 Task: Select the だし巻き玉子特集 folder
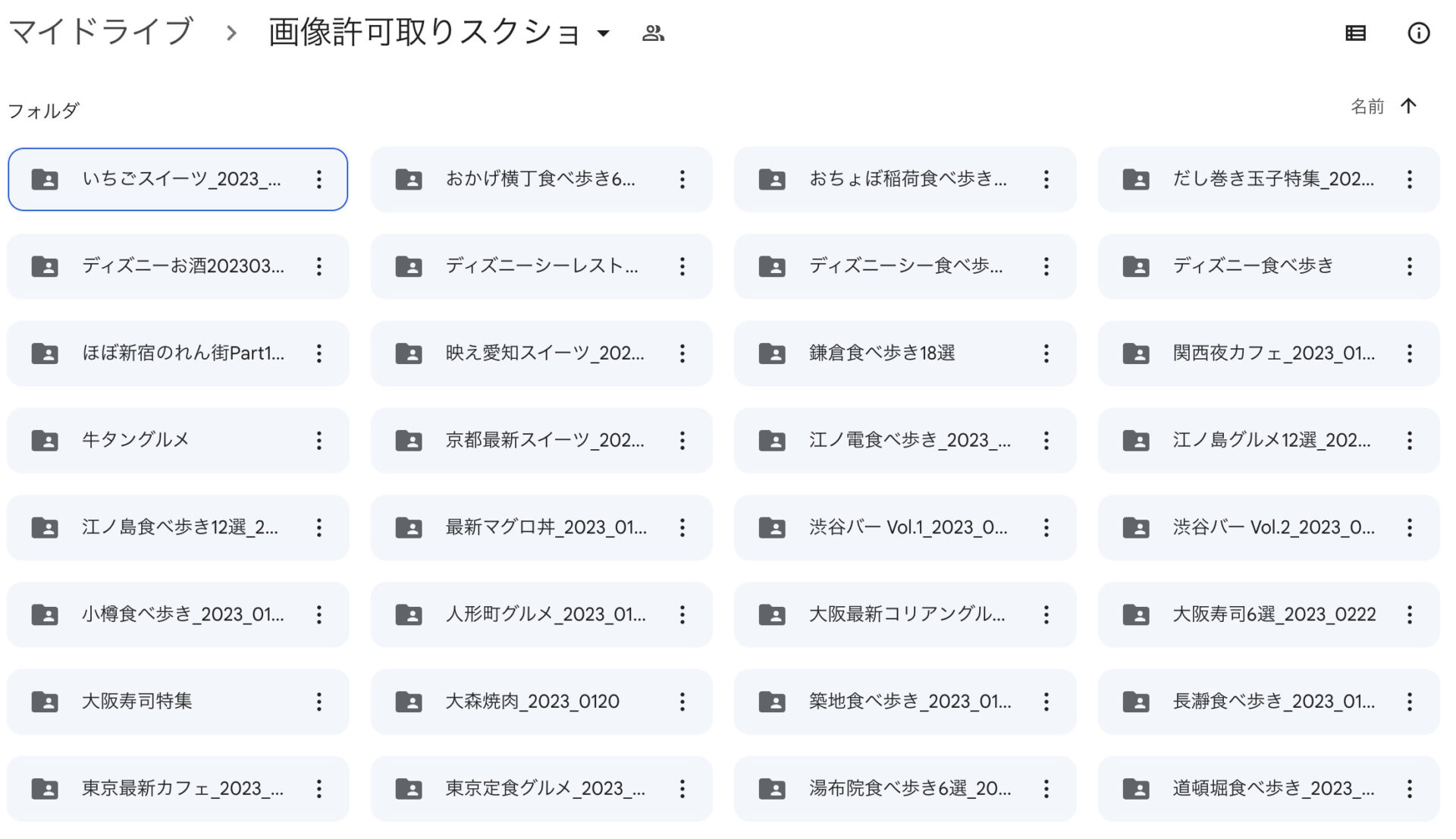coord(1266,179)
